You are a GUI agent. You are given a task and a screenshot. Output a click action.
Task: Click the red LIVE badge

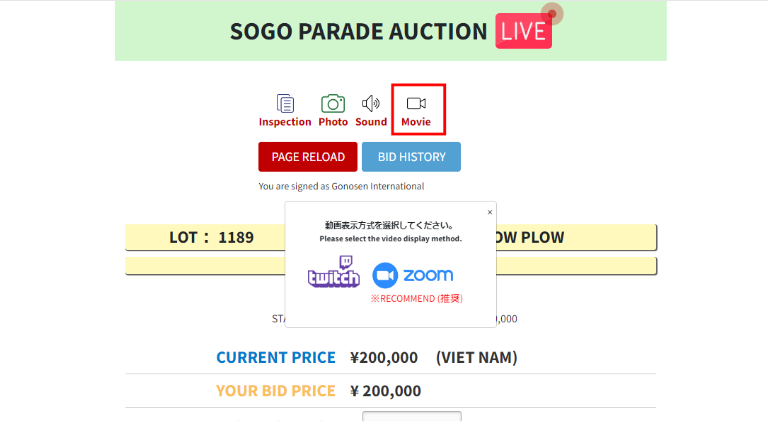click(523, 31)
